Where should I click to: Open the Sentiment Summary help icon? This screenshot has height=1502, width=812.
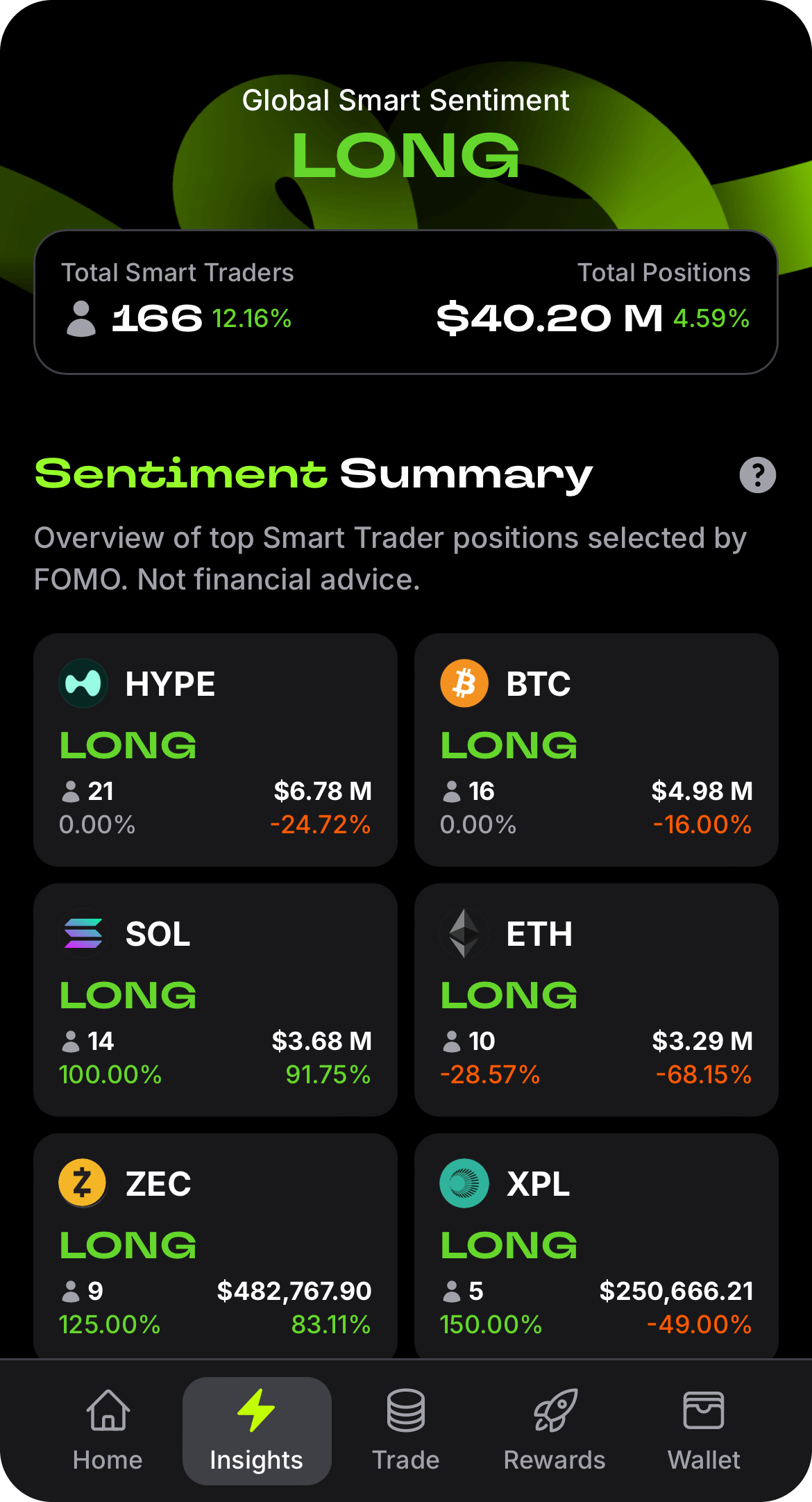pos(757,475)
